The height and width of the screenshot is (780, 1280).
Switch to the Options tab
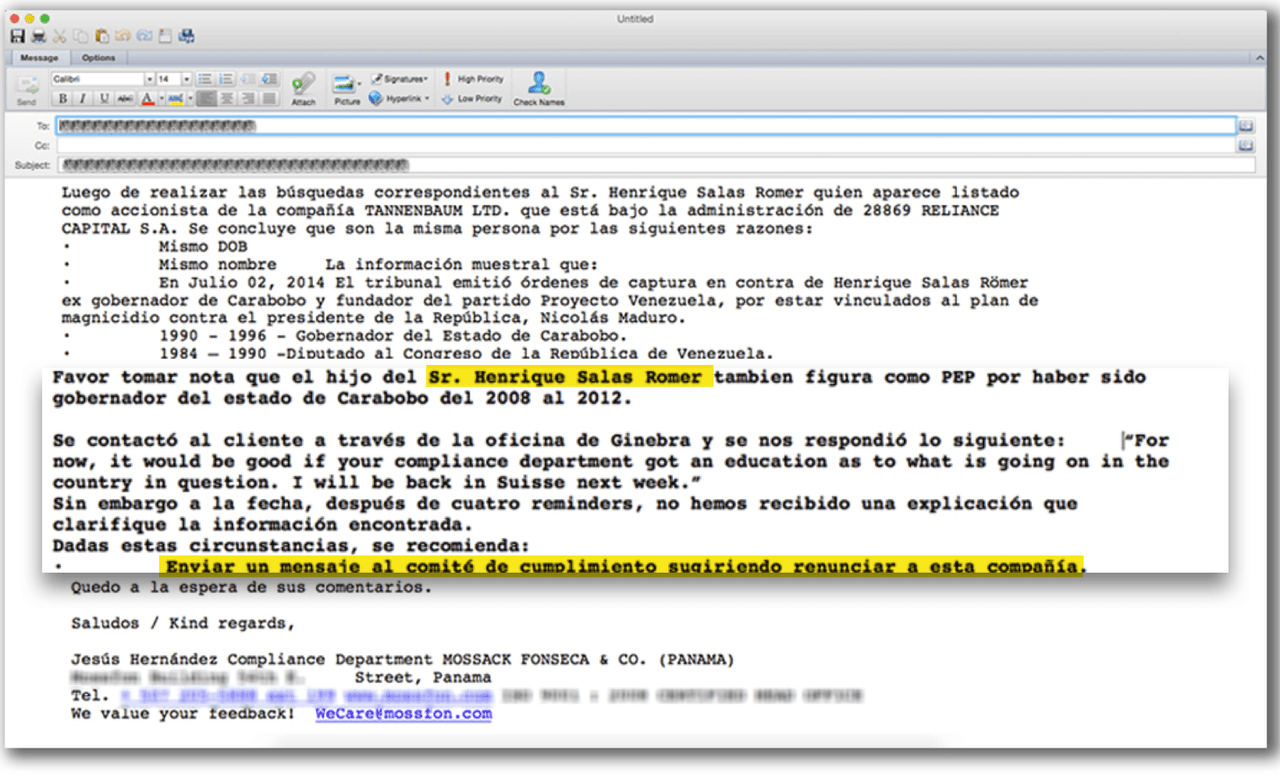point(98,58)
